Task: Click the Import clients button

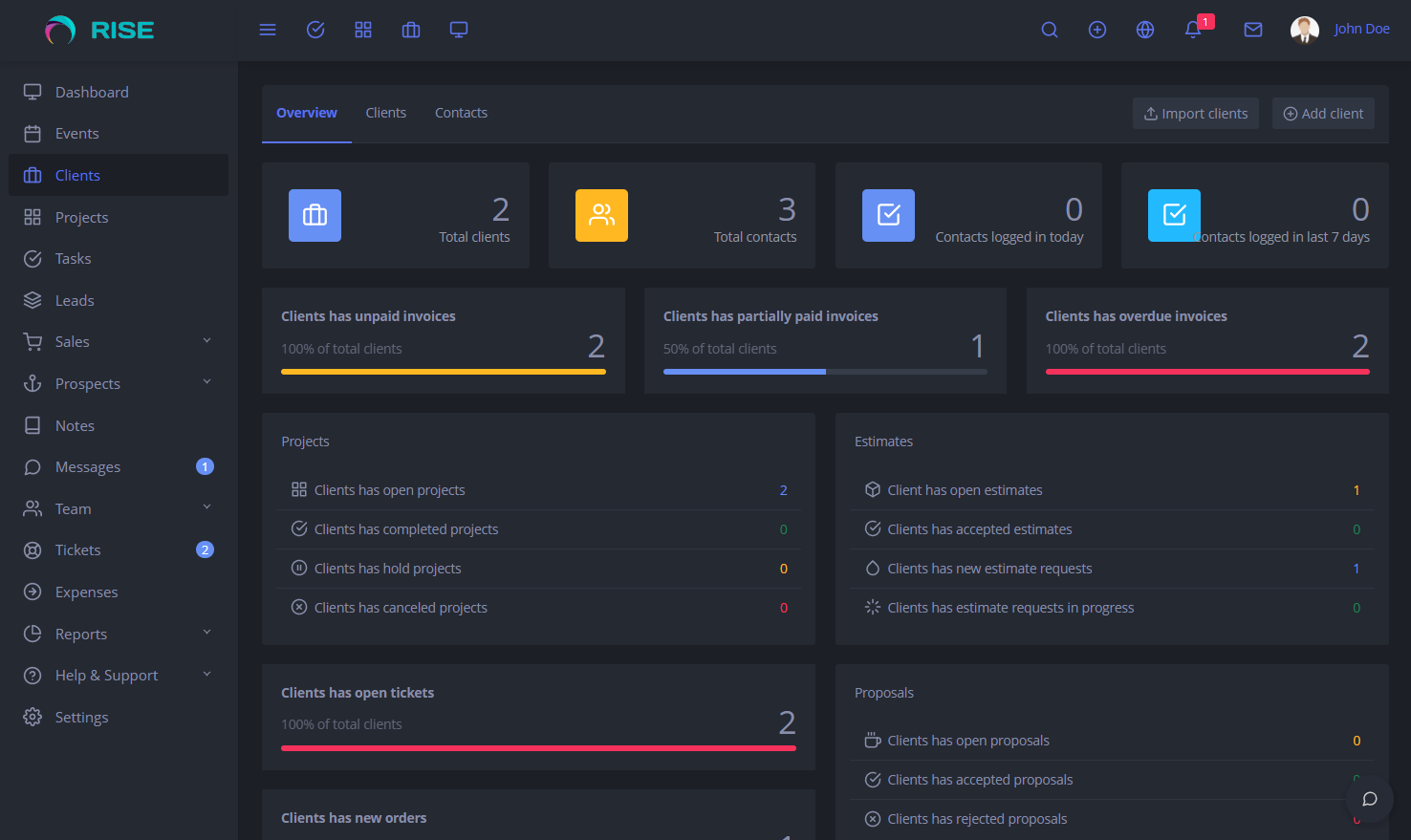Action: point(1195,113)
